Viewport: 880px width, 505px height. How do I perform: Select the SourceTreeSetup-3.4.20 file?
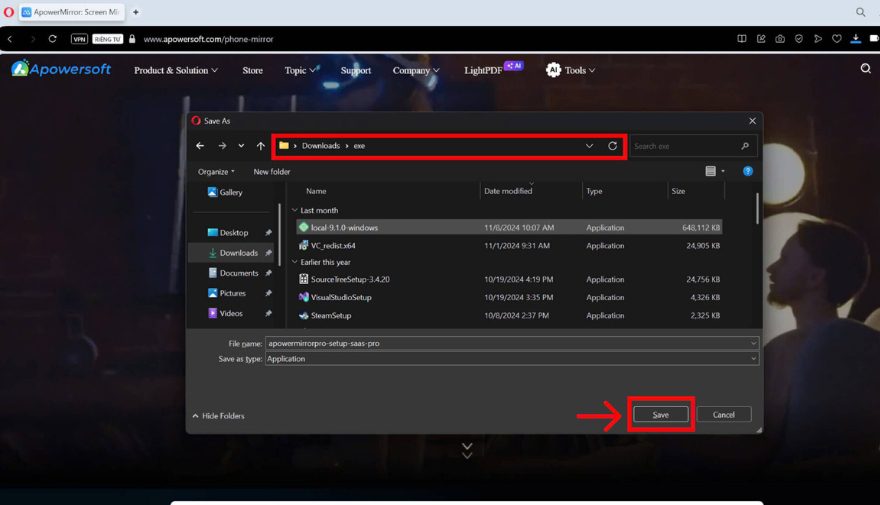[x=350, y=280]
